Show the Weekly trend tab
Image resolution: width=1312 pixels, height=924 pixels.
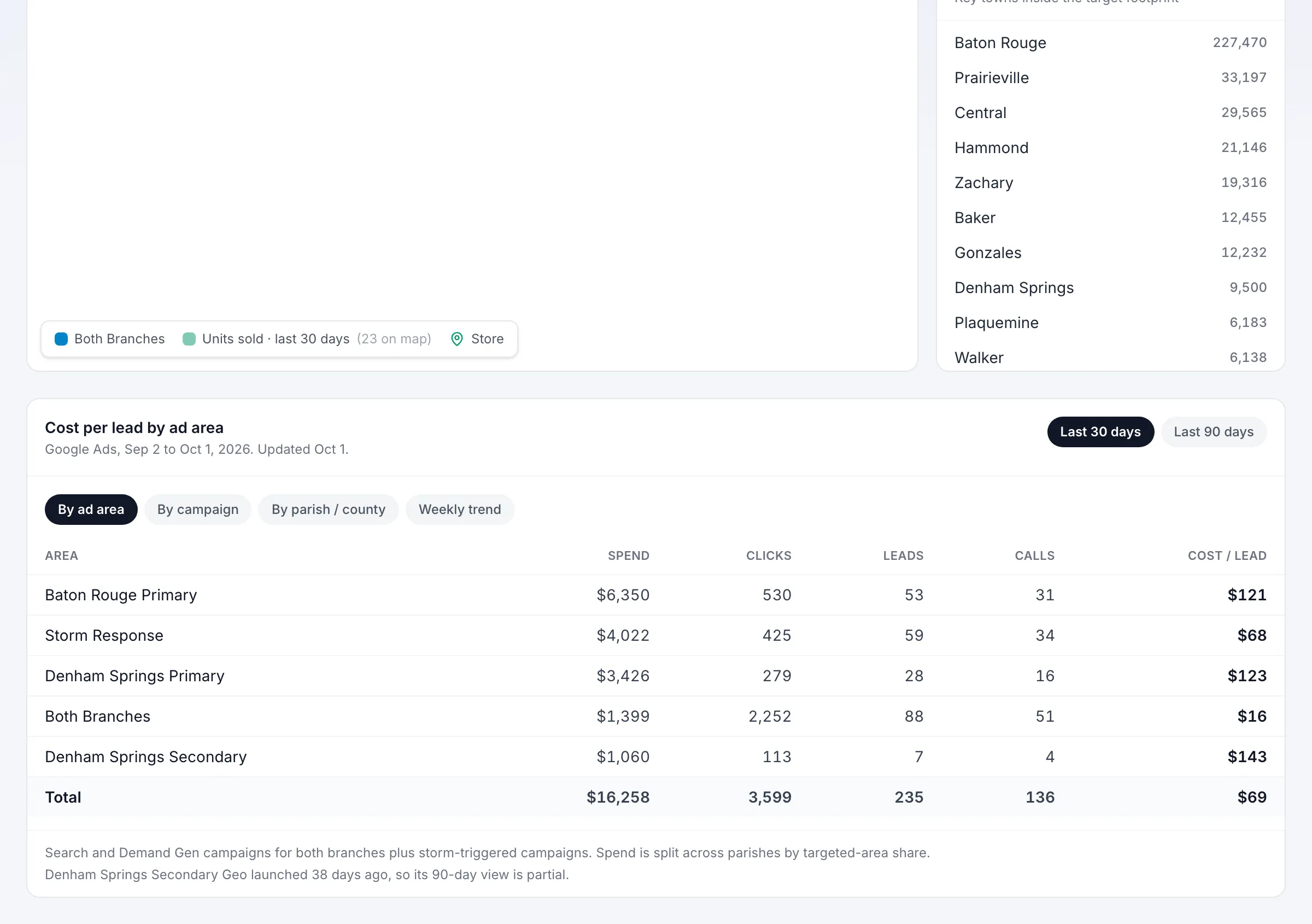pyautogui.click(x=459, y=509)
